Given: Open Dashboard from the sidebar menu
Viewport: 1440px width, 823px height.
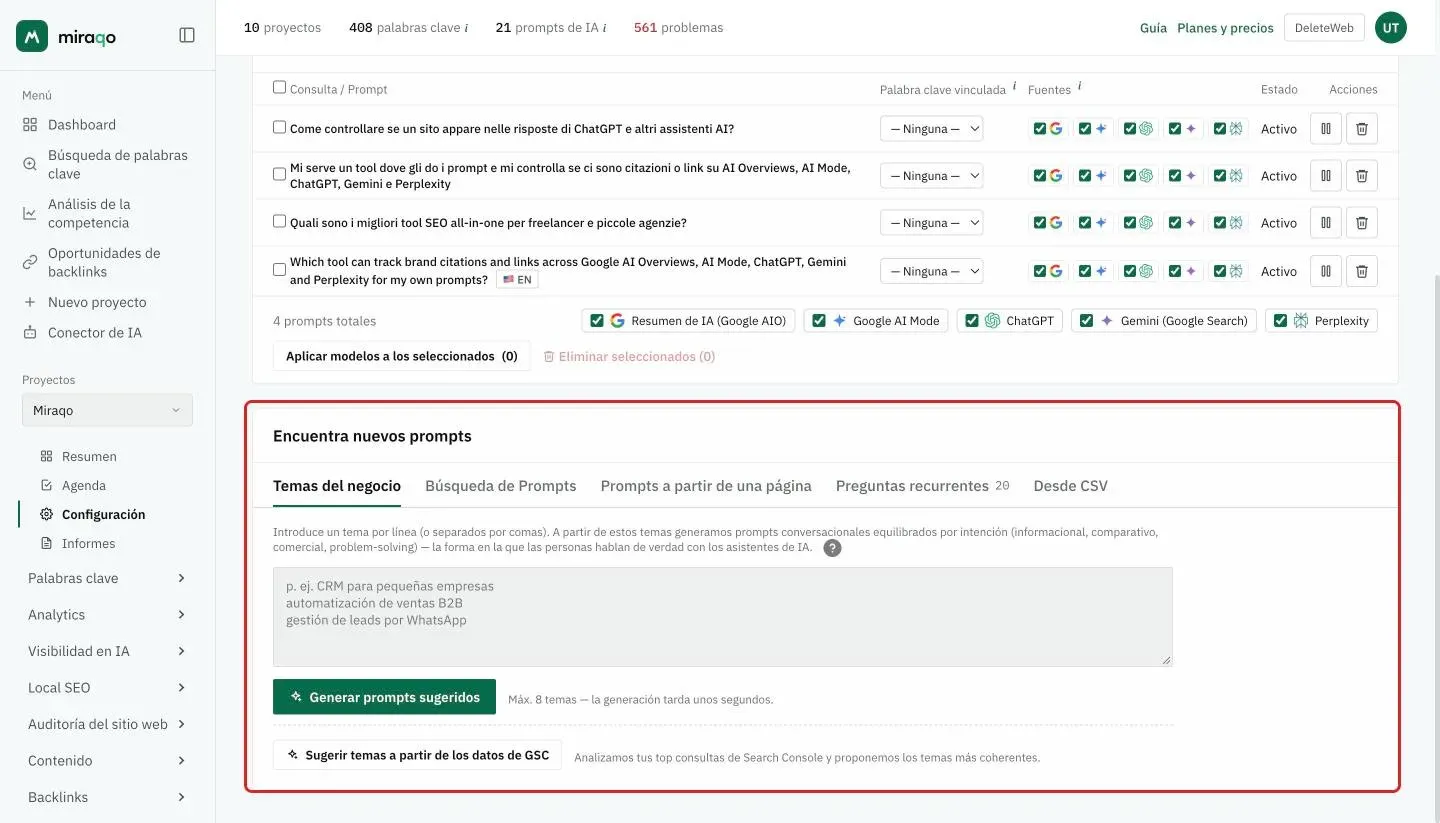Looking at the screenshot, I should coord(82,125).
